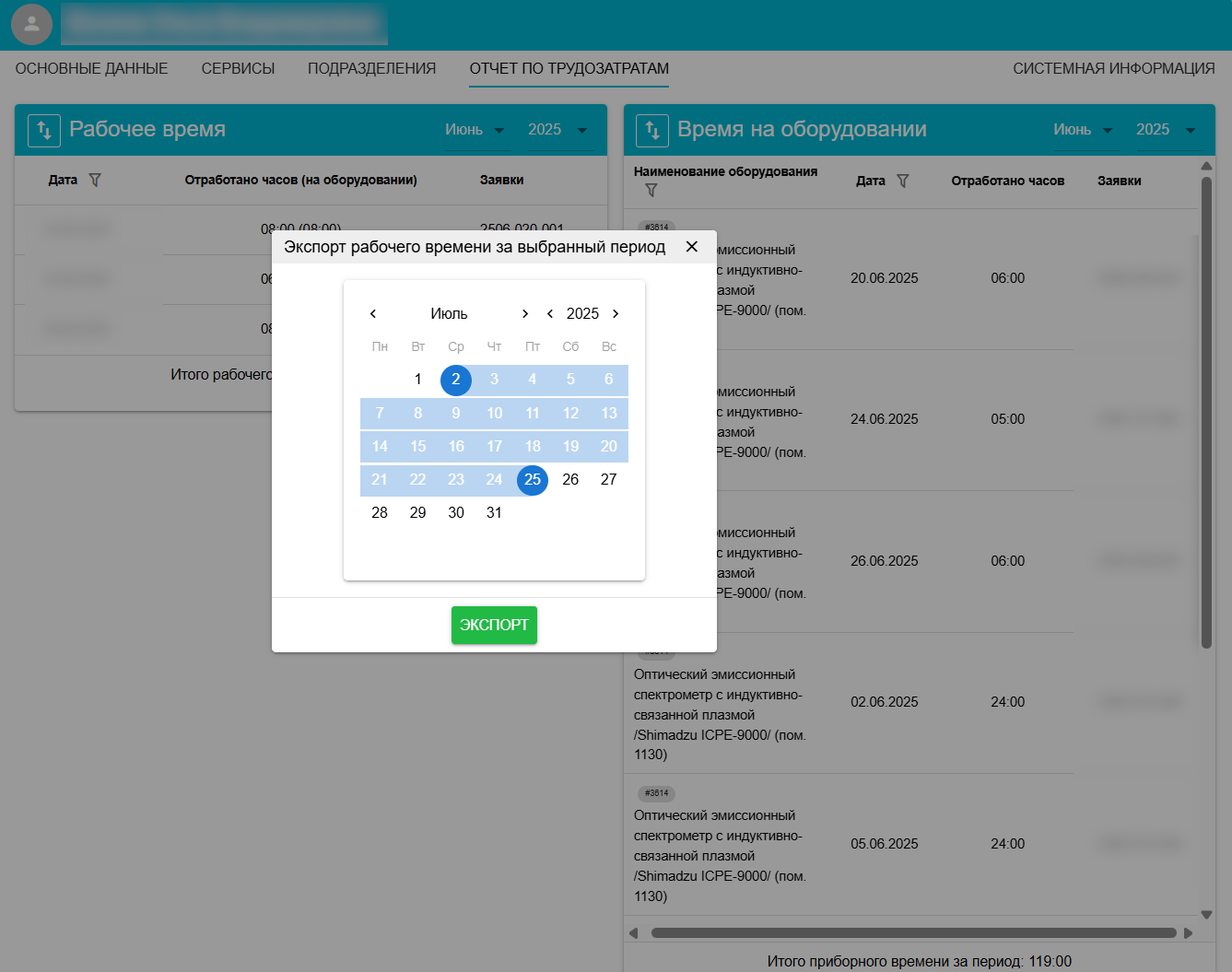Switch to Подразделения tab

click(x=372, y=69)
